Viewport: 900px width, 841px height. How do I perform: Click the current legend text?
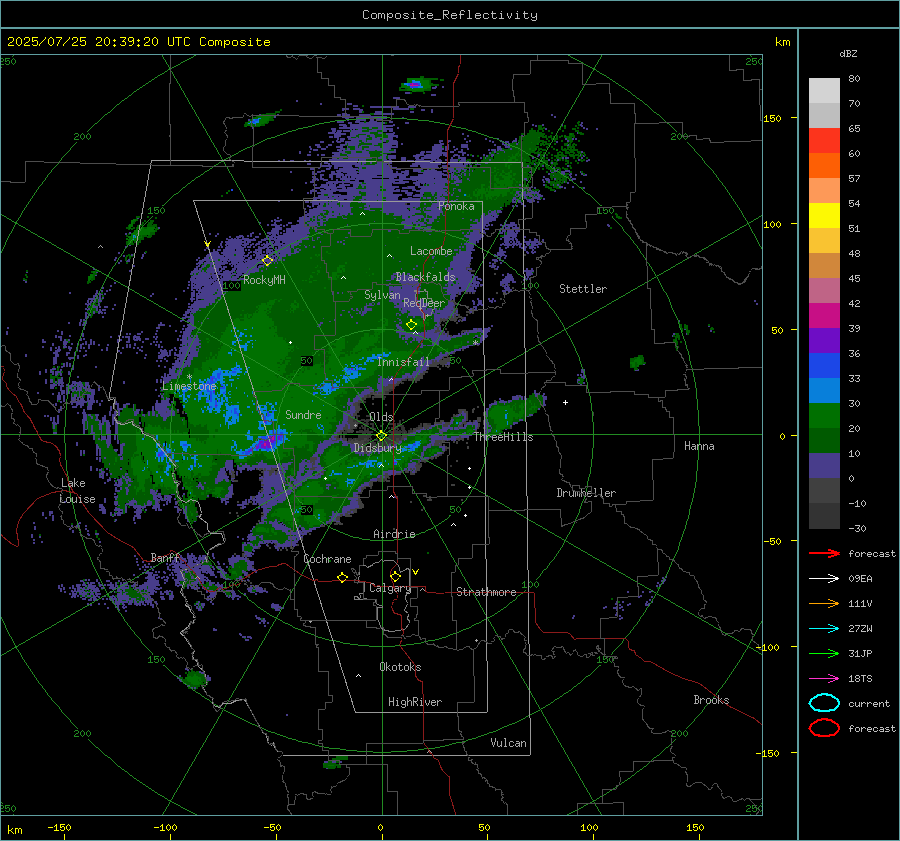coord(868,703)
